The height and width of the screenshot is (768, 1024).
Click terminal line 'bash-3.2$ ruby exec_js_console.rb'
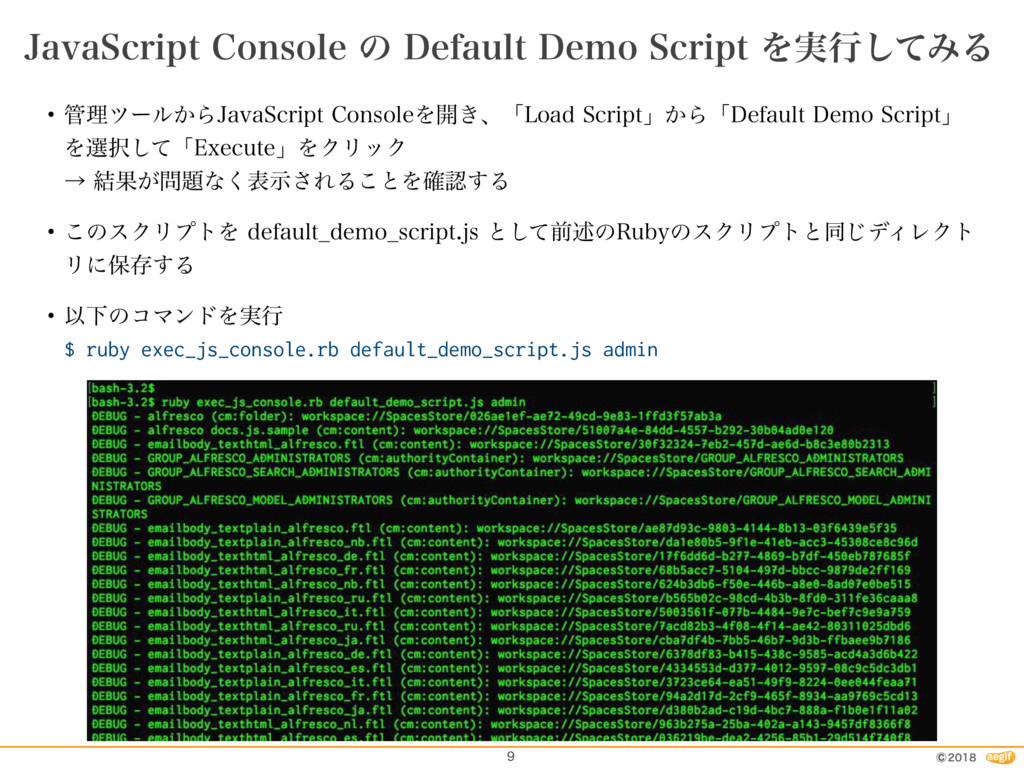pyautogui.click(x=308, y=402)
